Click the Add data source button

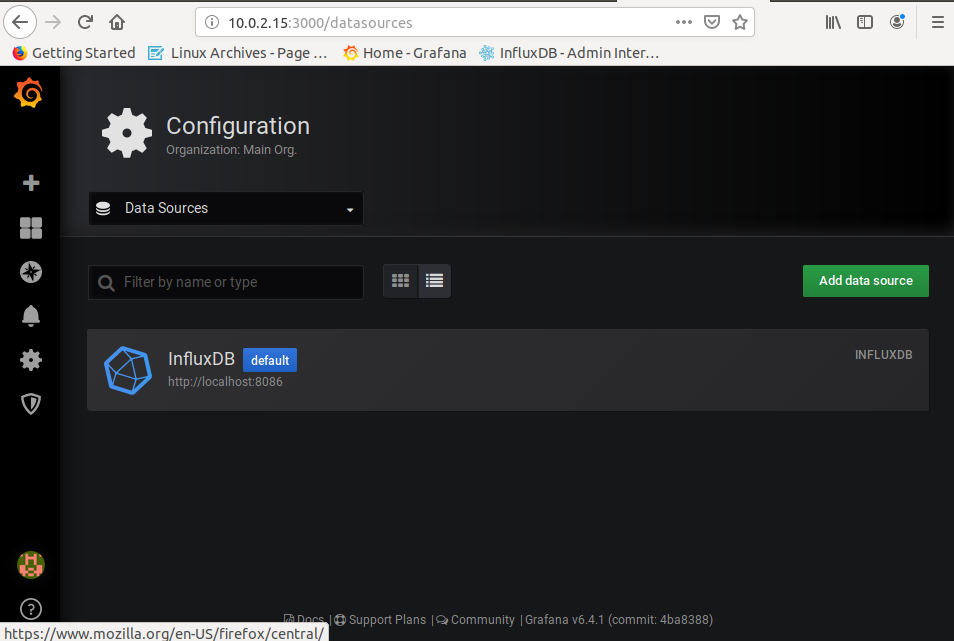866,281
